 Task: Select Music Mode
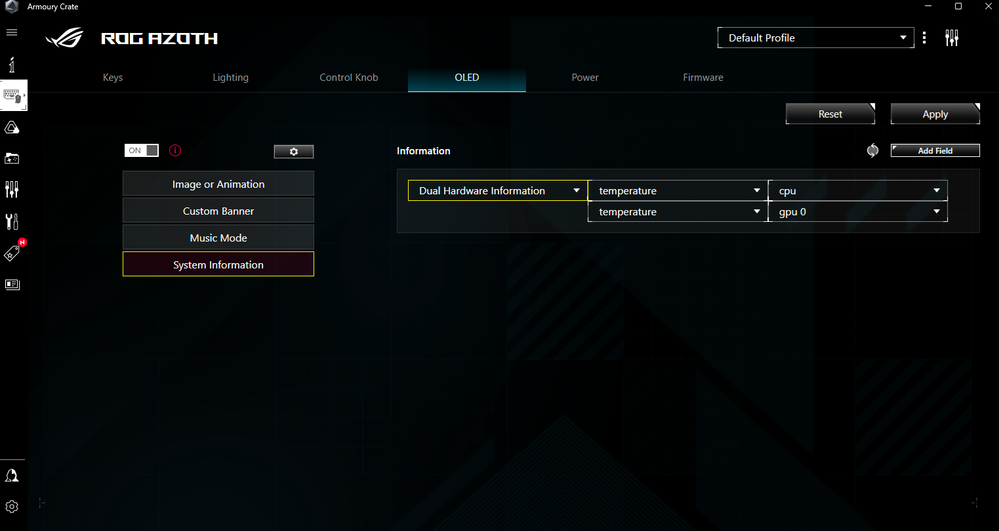coord(218,238)
